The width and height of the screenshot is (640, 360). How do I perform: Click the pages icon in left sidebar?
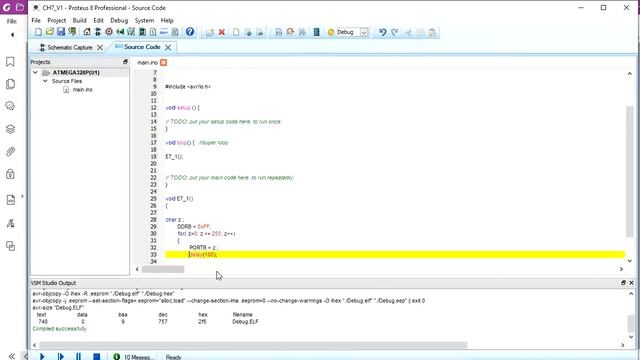point(11,84)
